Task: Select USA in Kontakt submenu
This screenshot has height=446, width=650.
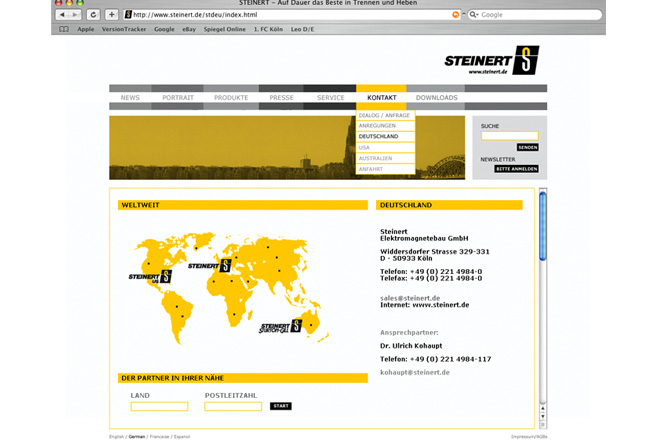Action: click(385, 148)
